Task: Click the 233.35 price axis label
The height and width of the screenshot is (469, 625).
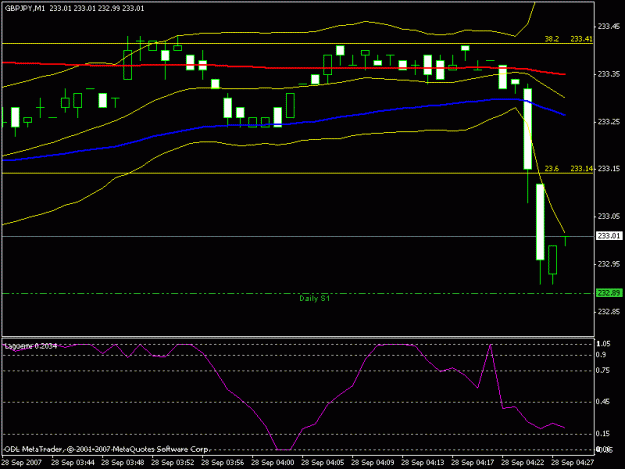Action: 609,74
